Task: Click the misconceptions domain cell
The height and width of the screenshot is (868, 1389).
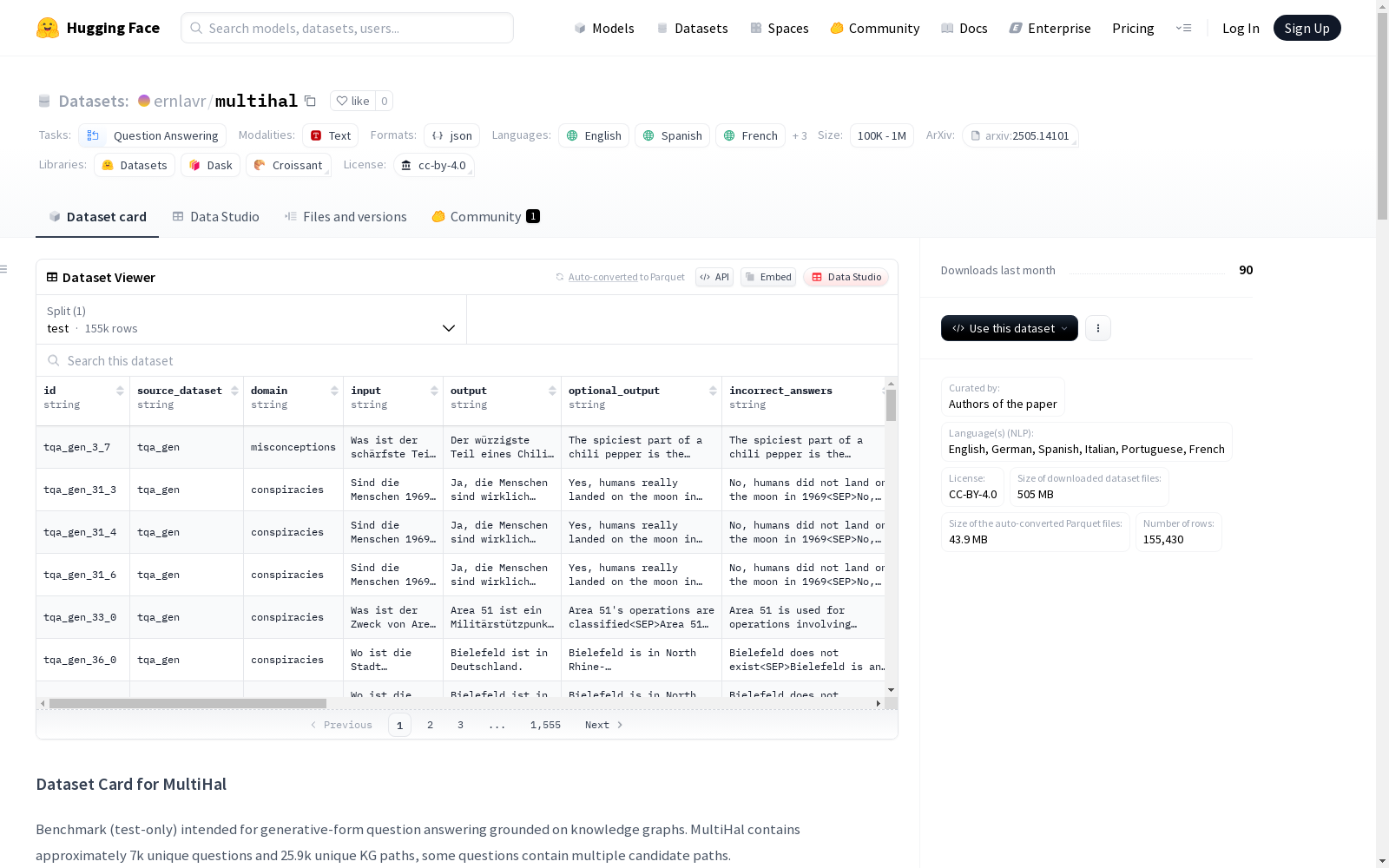Action: [x=293, y=447]
